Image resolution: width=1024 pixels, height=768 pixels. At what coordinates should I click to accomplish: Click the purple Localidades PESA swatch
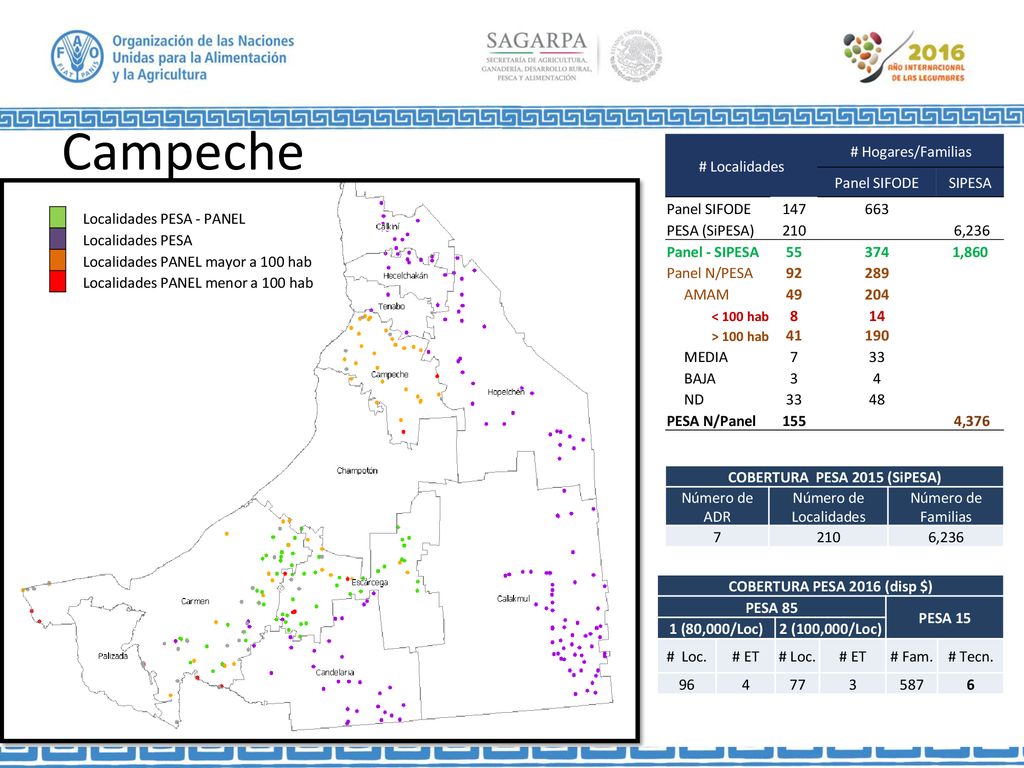(x=57, y=238)
